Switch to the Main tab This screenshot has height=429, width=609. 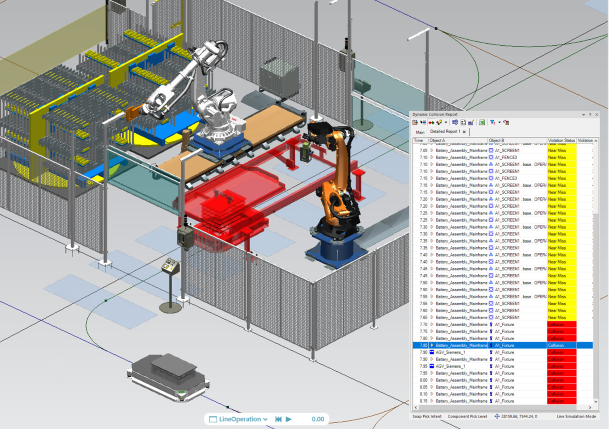click(421, 131)
